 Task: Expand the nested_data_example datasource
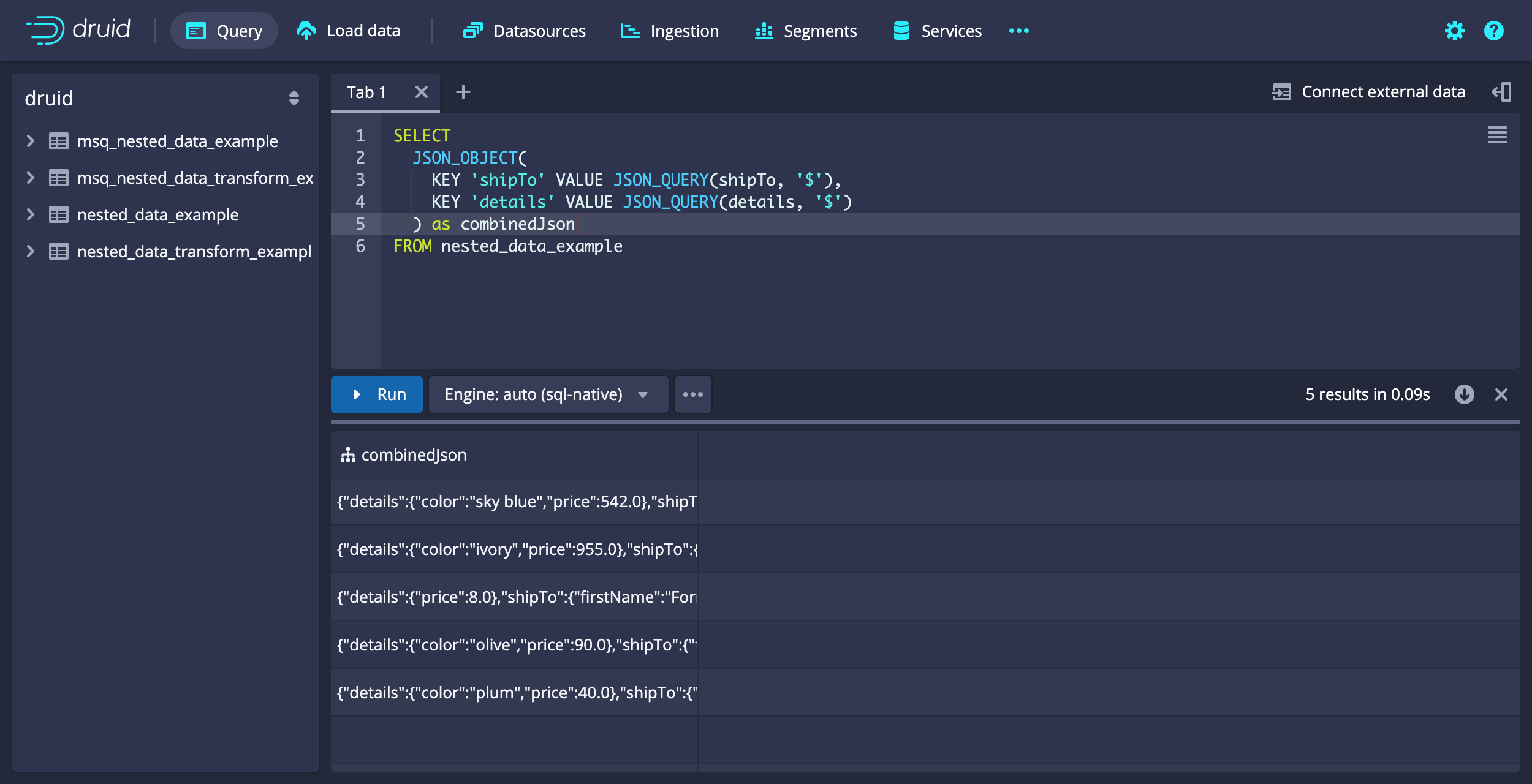point(30,214)
